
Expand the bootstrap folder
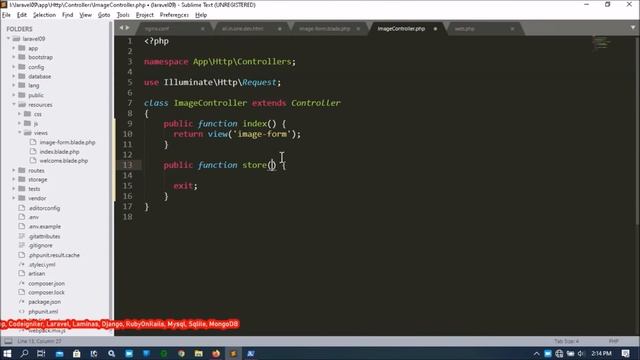click(x=13, y=57)
